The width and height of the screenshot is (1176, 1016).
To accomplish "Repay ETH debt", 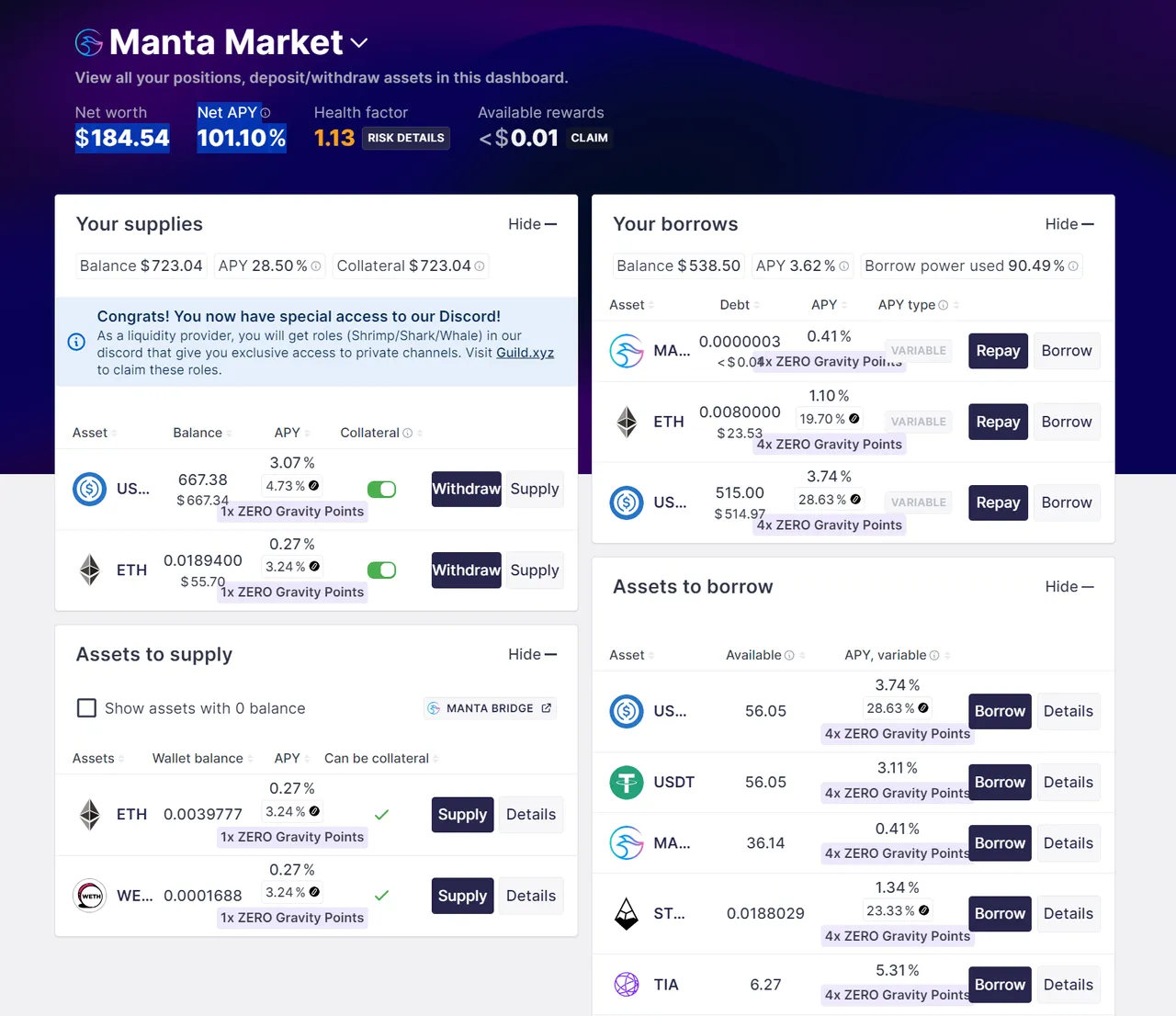I will [x=998, y=422].
